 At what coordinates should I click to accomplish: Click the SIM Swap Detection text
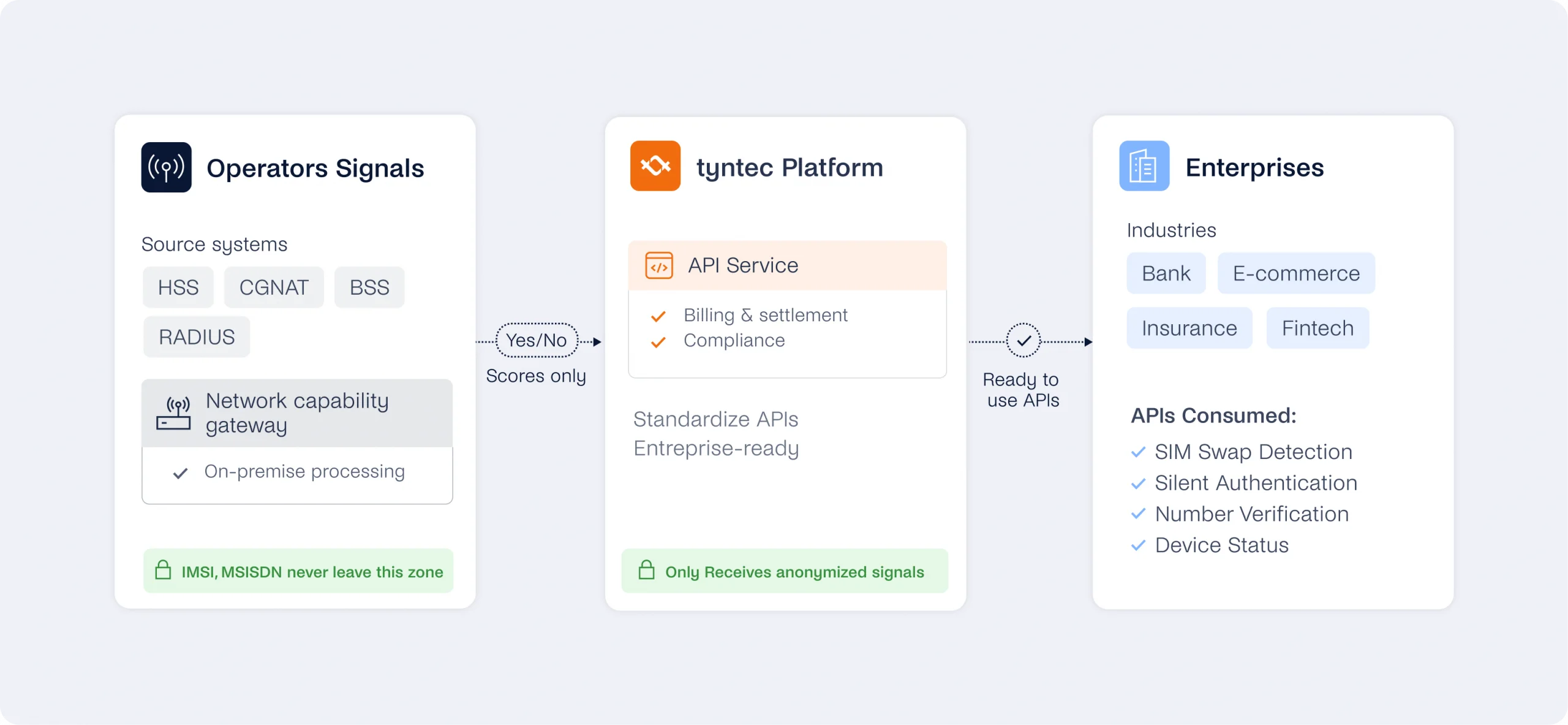[1253, 452]
